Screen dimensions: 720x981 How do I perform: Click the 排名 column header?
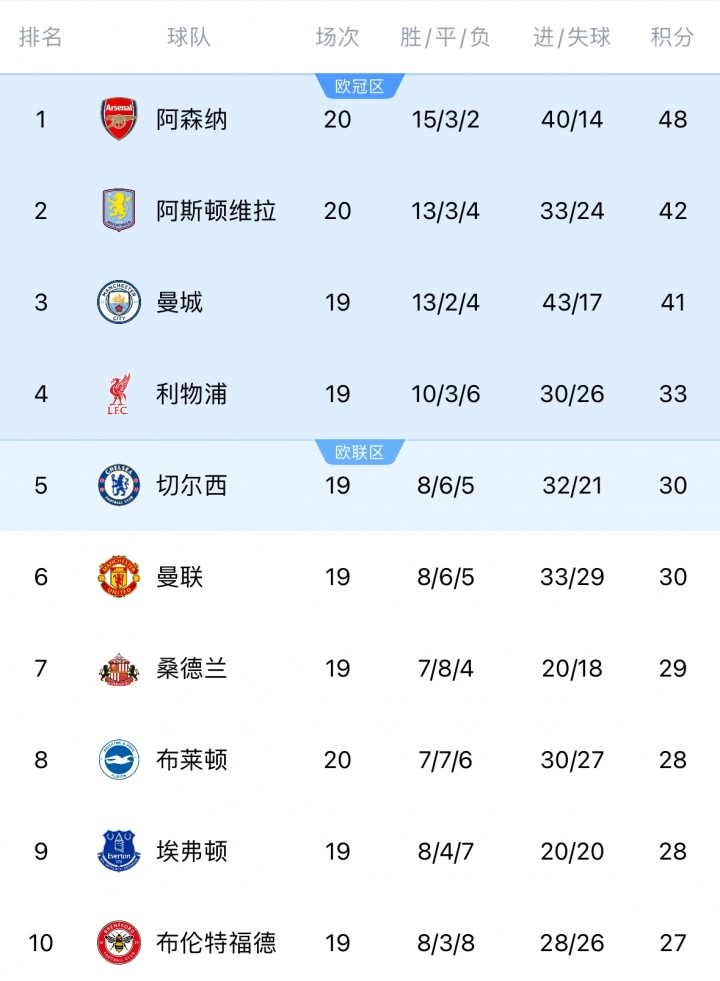pos(41,37)
